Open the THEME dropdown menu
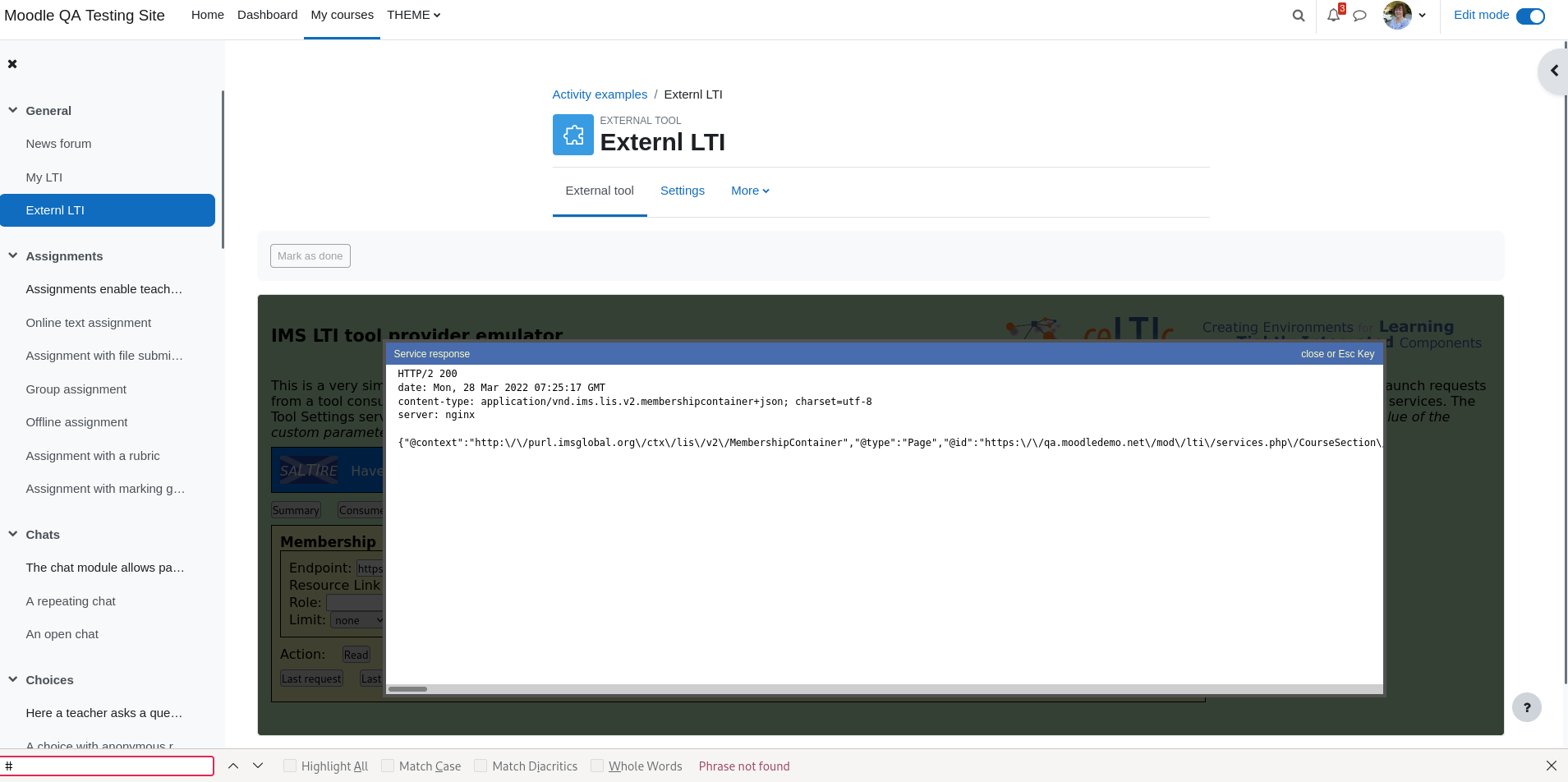The width and height of the screenshot is (1568, 782). pyautogui.click(x=414, y=15)
